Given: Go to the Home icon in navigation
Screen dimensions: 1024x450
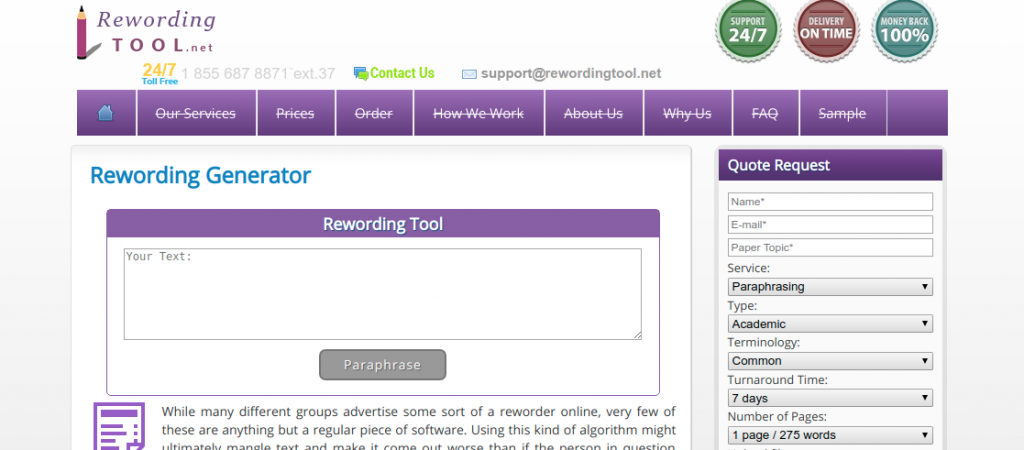Looking at the screenshot, I should click(106, 113).
